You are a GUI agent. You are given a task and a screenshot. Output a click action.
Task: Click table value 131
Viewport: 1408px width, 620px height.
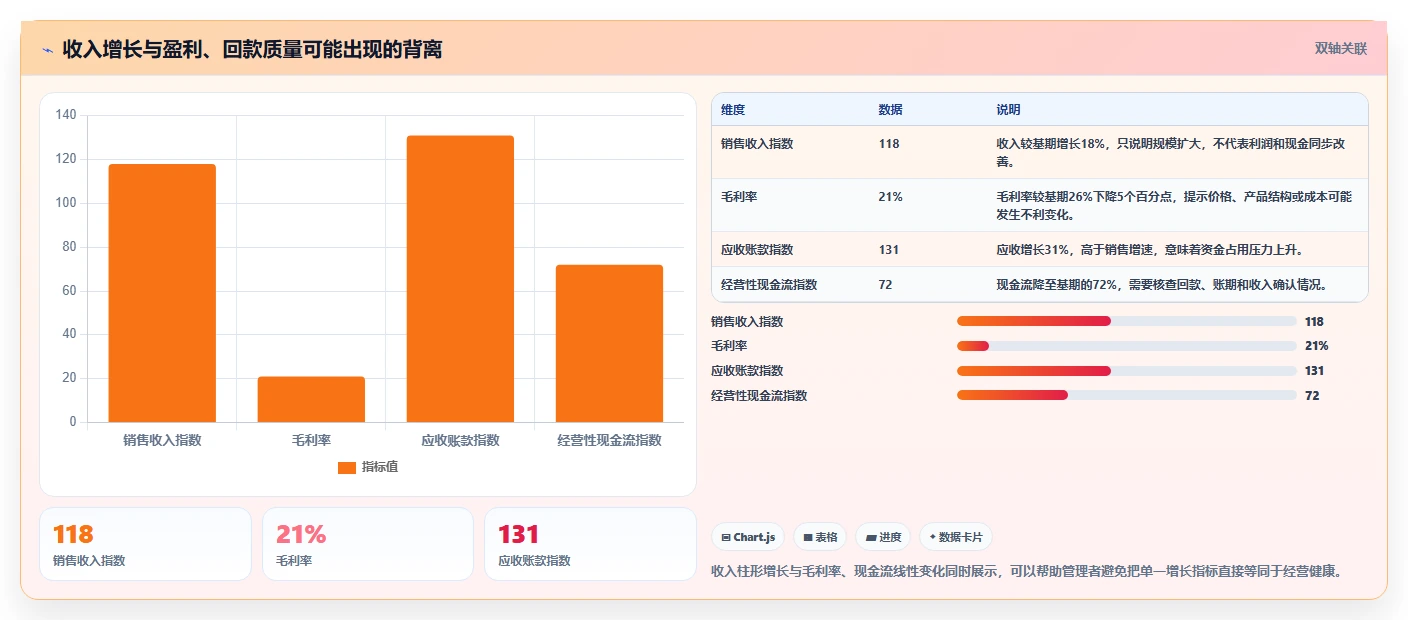tap(889, 250)
